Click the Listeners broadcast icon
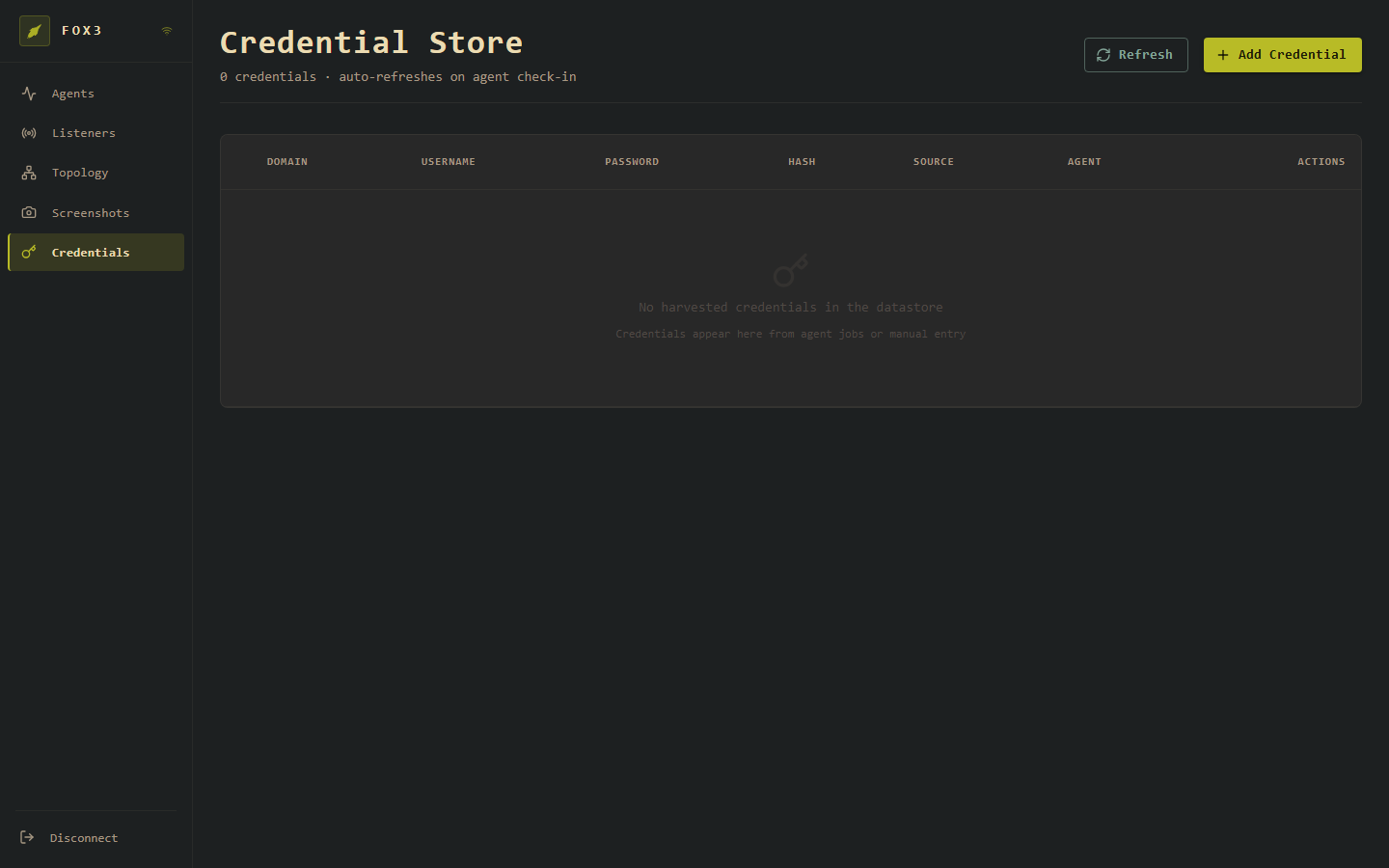 tap(29, 133)
